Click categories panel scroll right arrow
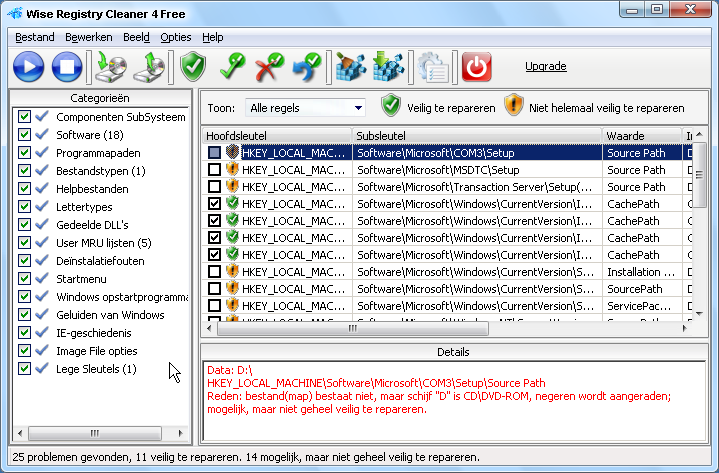 click(x=180, y=433)
